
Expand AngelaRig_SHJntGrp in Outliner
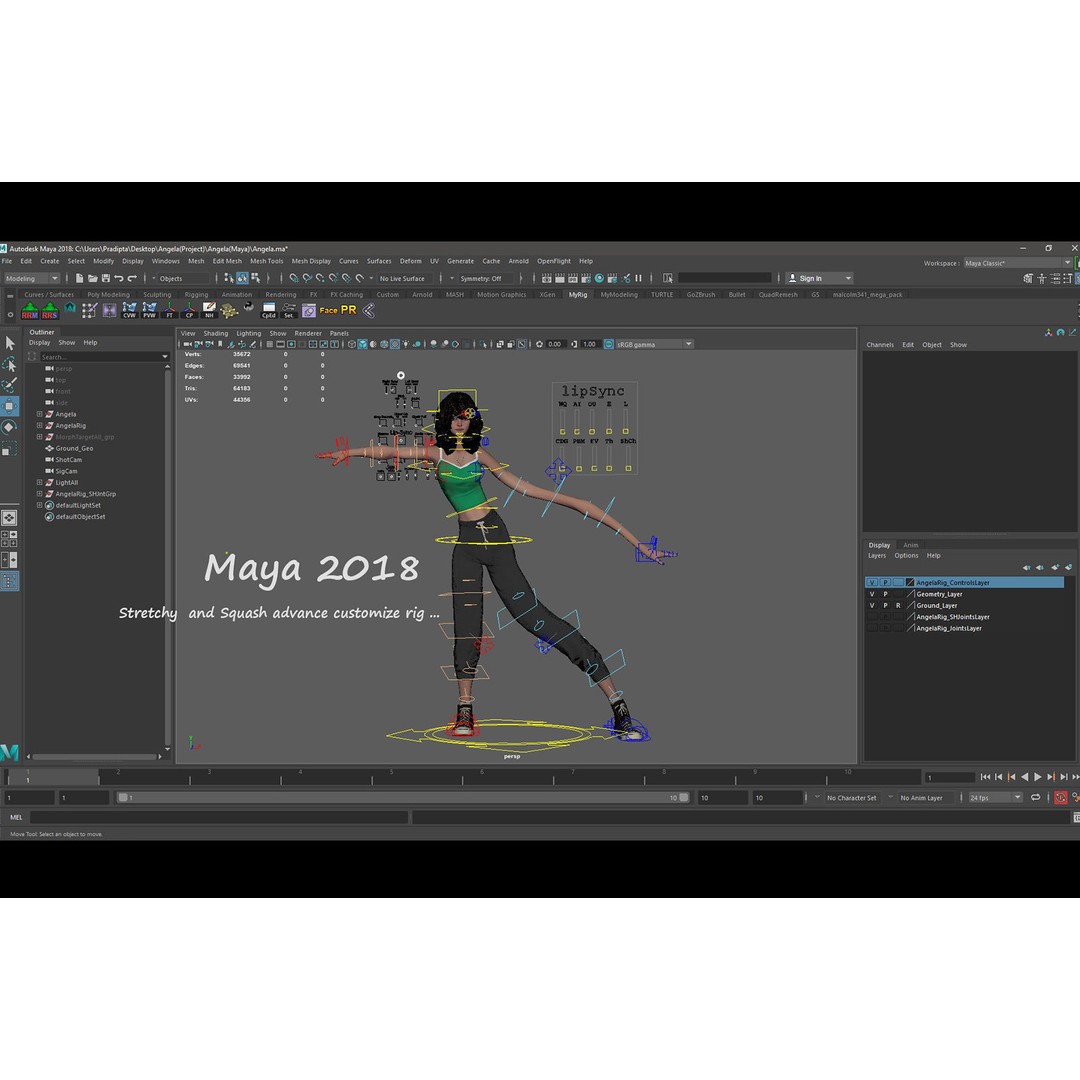[x=39, y=494]
